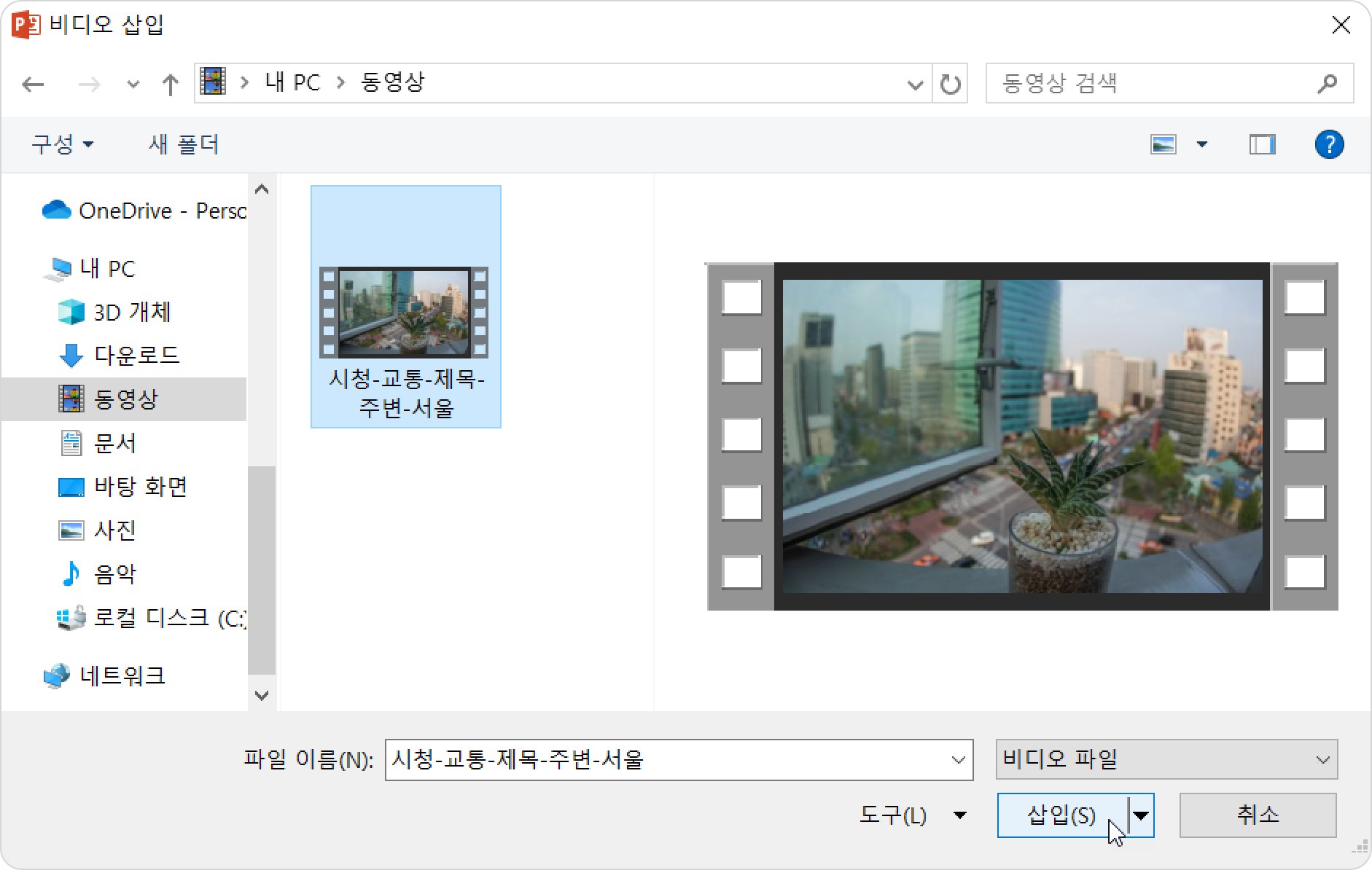Go up one folder level
Viewport: 1372px width, 870px height.
point(170,85)
